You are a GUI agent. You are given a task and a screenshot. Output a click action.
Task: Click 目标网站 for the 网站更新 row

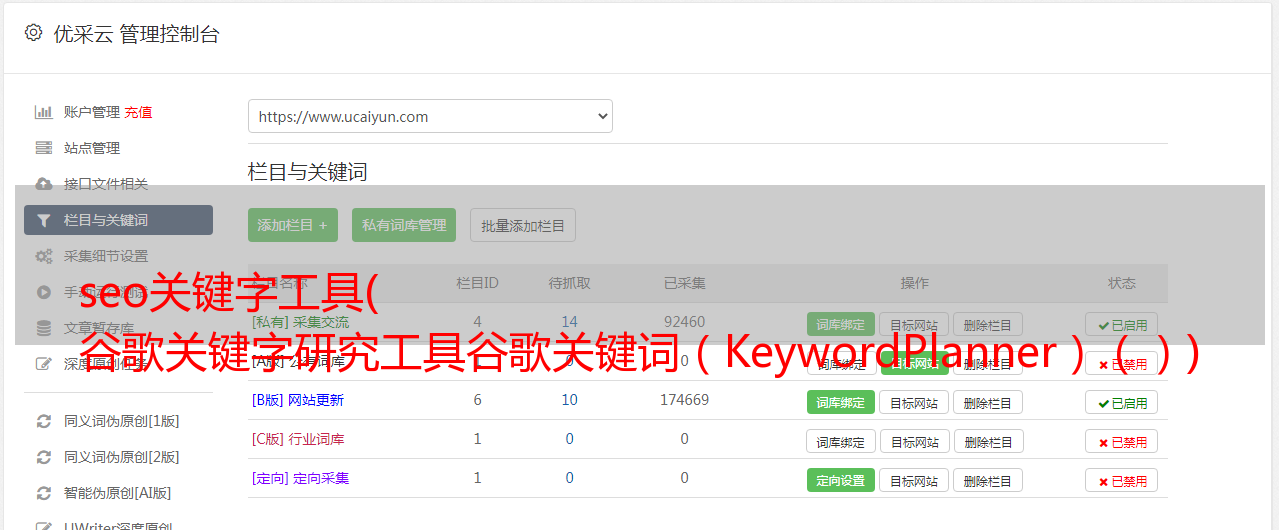click(914, 402)
